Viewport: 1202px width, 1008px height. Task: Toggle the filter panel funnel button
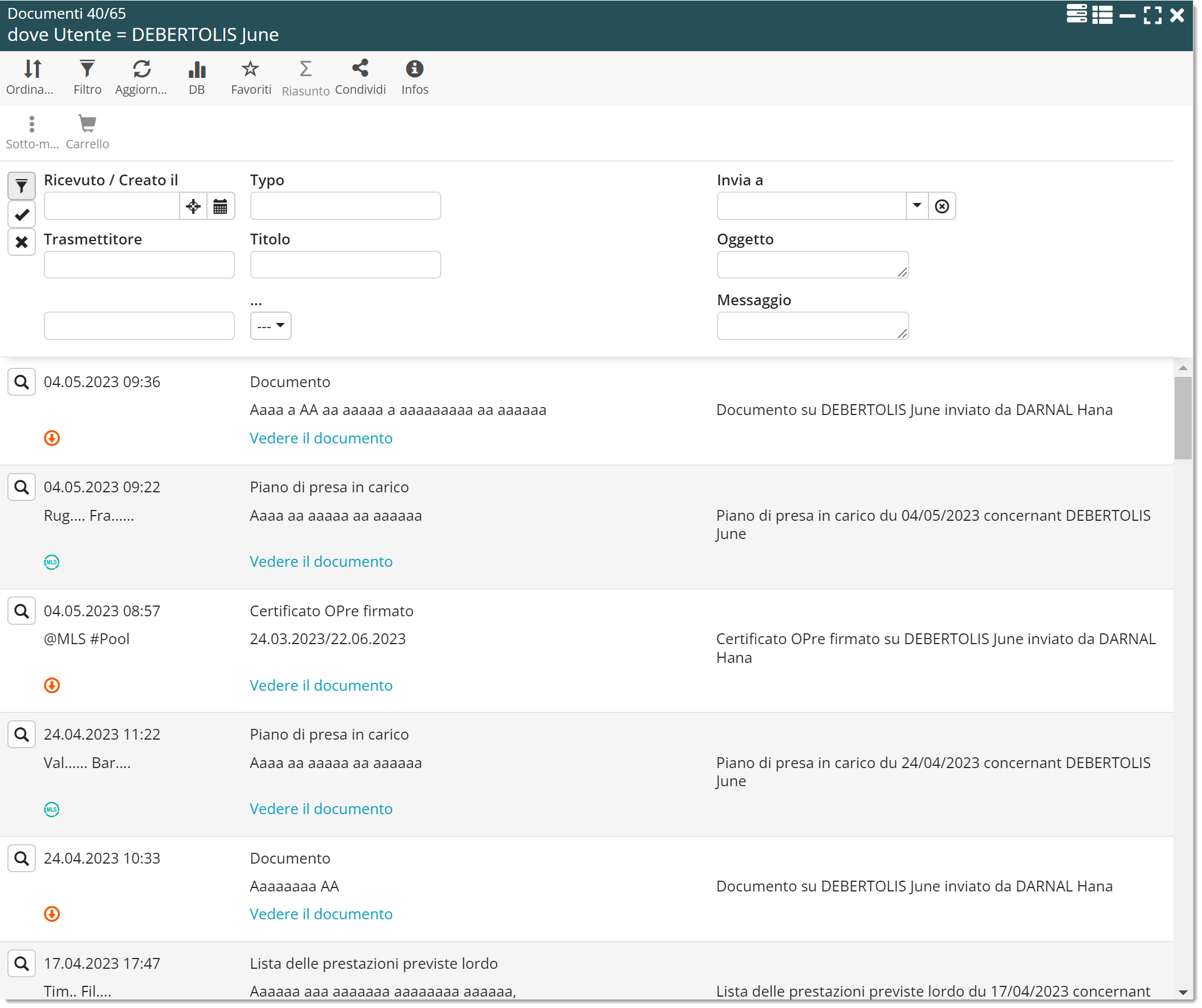click(x=22, y=186)
